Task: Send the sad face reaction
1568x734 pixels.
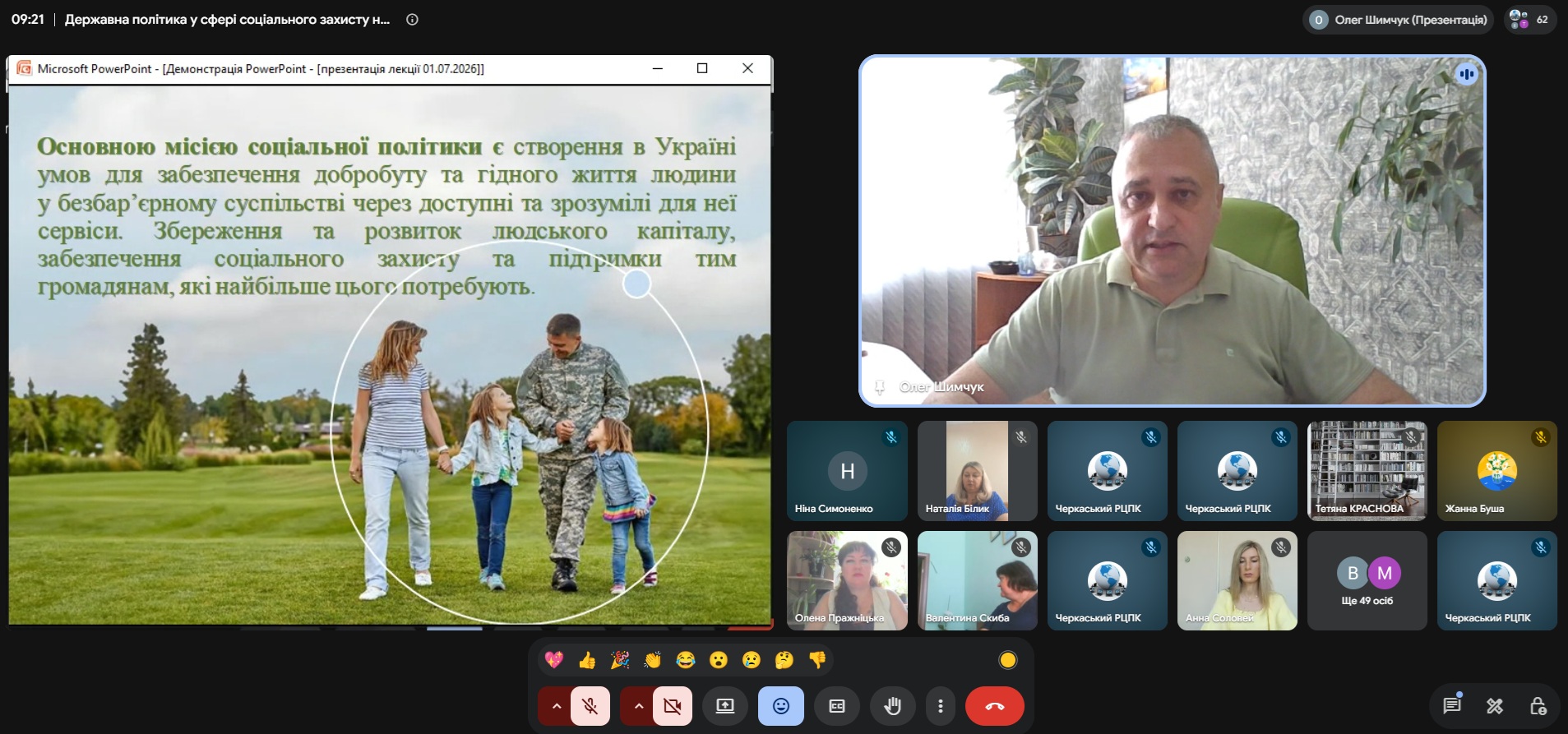Action: click(752, 660)
